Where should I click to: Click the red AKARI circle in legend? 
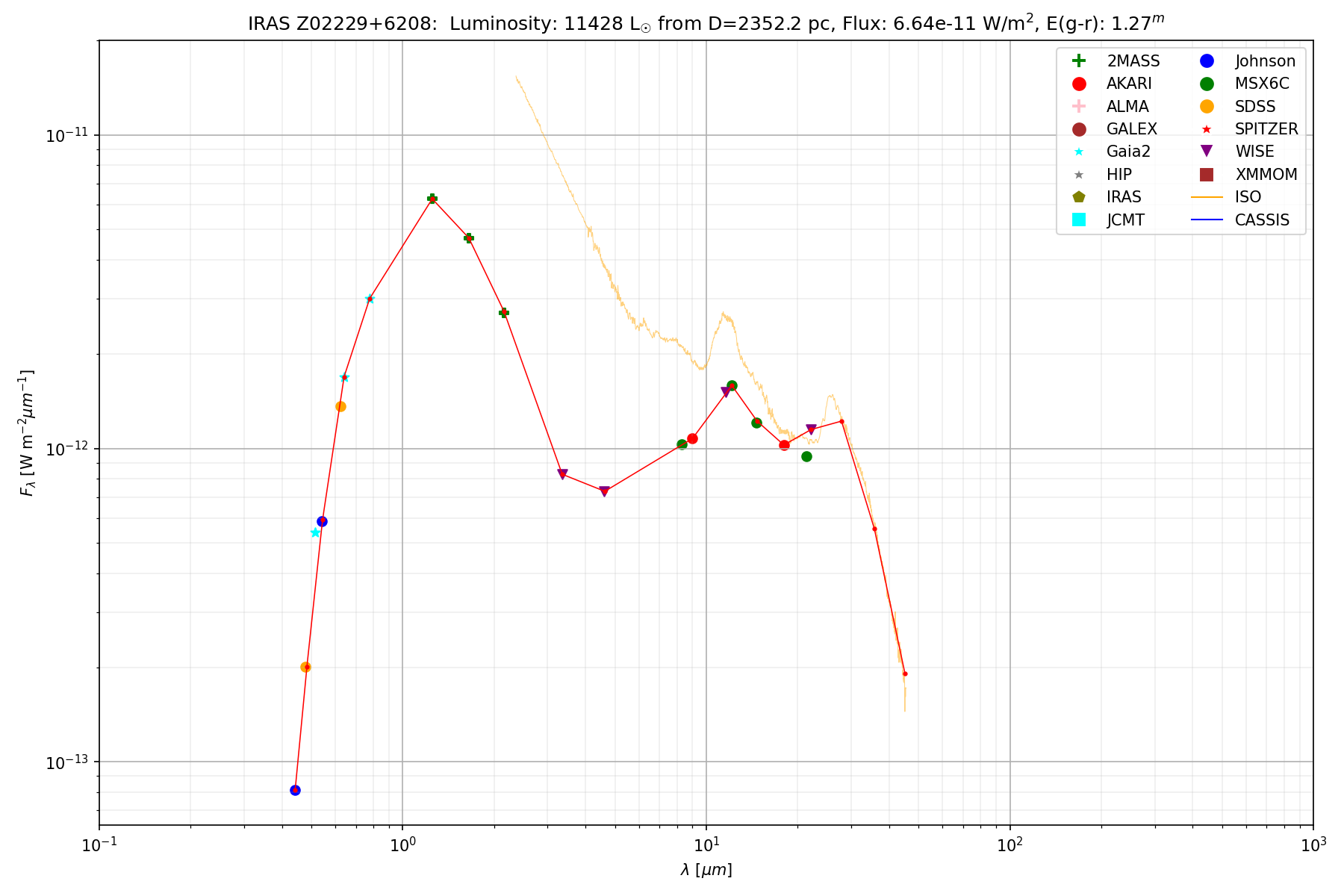point(1078,84)
